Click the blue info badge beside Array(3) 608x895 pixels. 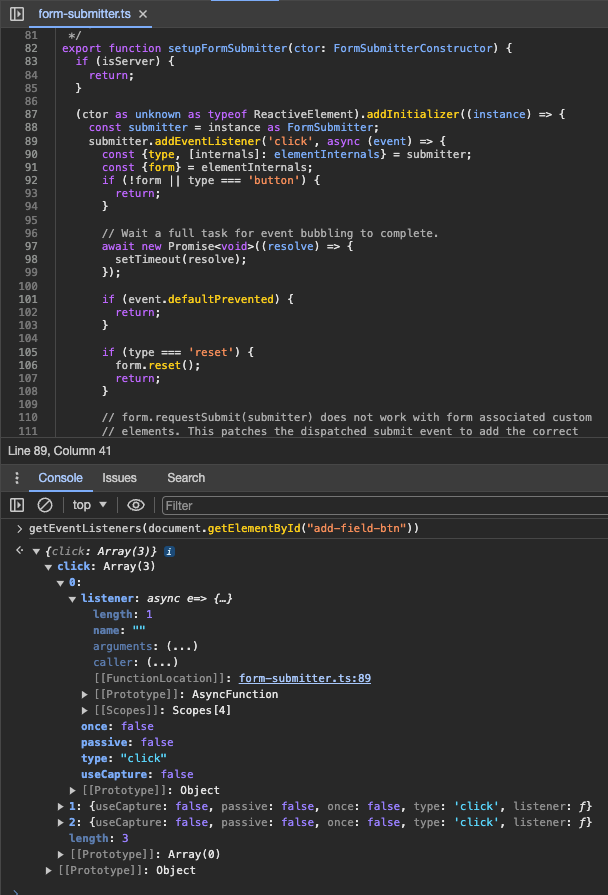[170, 551]
